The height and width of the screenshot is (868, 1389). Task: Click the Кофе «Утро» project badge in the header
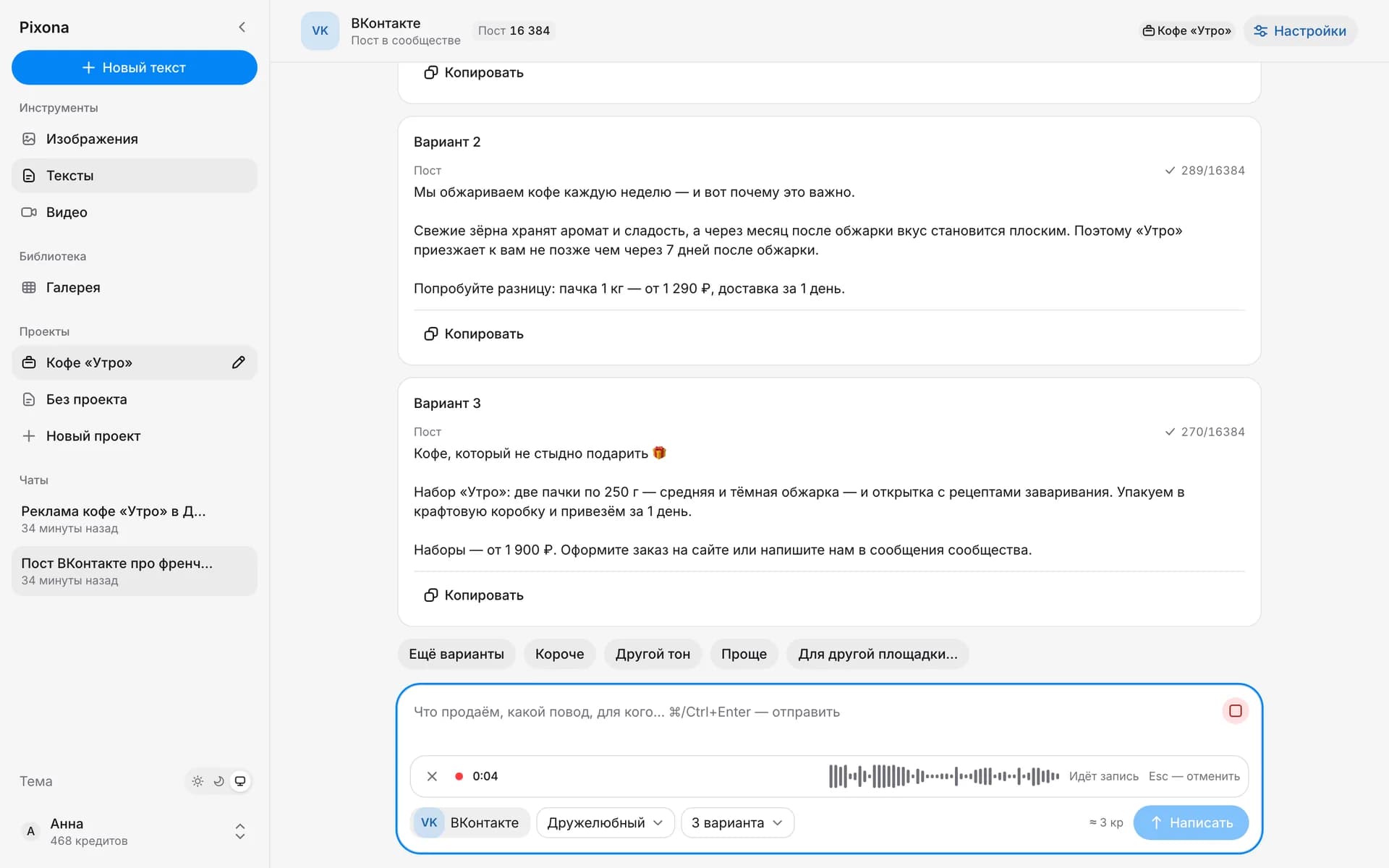point(1186,31)
